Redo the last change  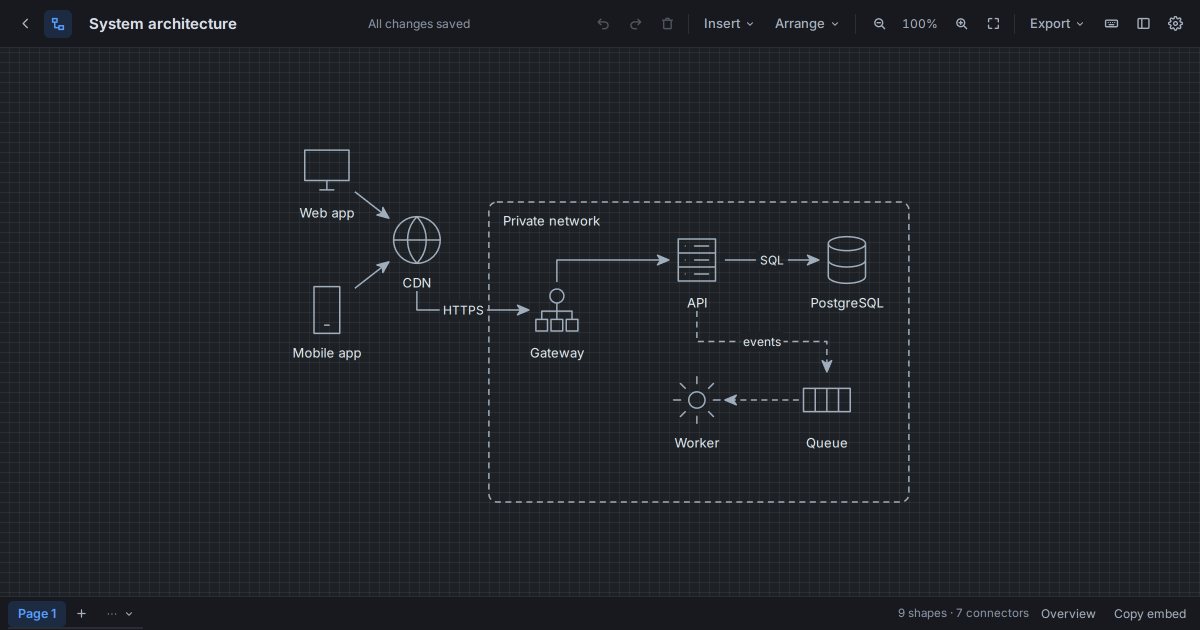pos(635,23)
